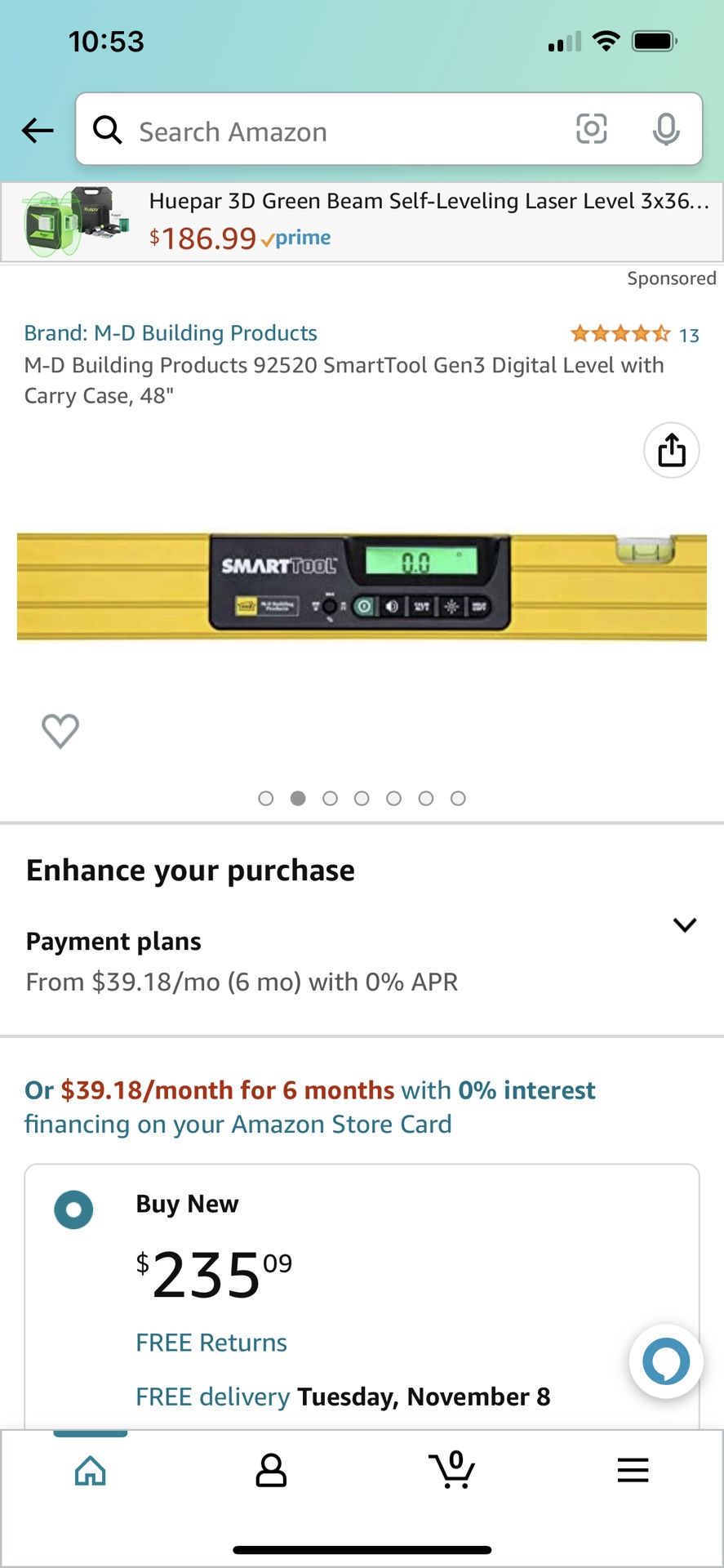
Task: Tap the microphone voice search icon
Action: click(x=666, y=129)
